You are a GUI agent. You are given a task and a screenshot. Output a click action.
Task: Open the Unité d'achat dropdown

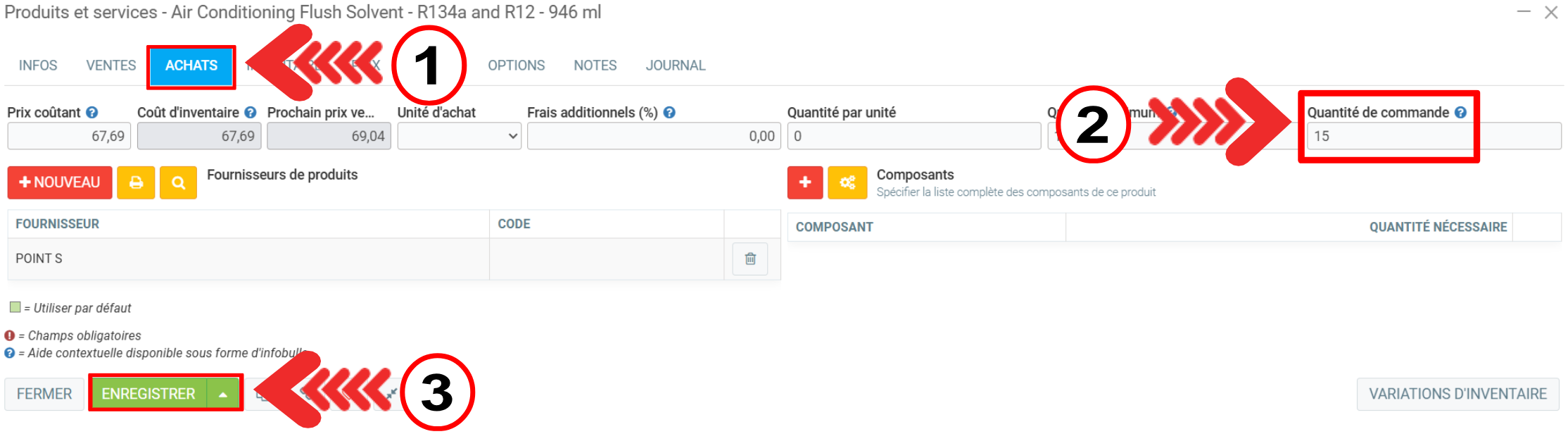tap(459, 136)
